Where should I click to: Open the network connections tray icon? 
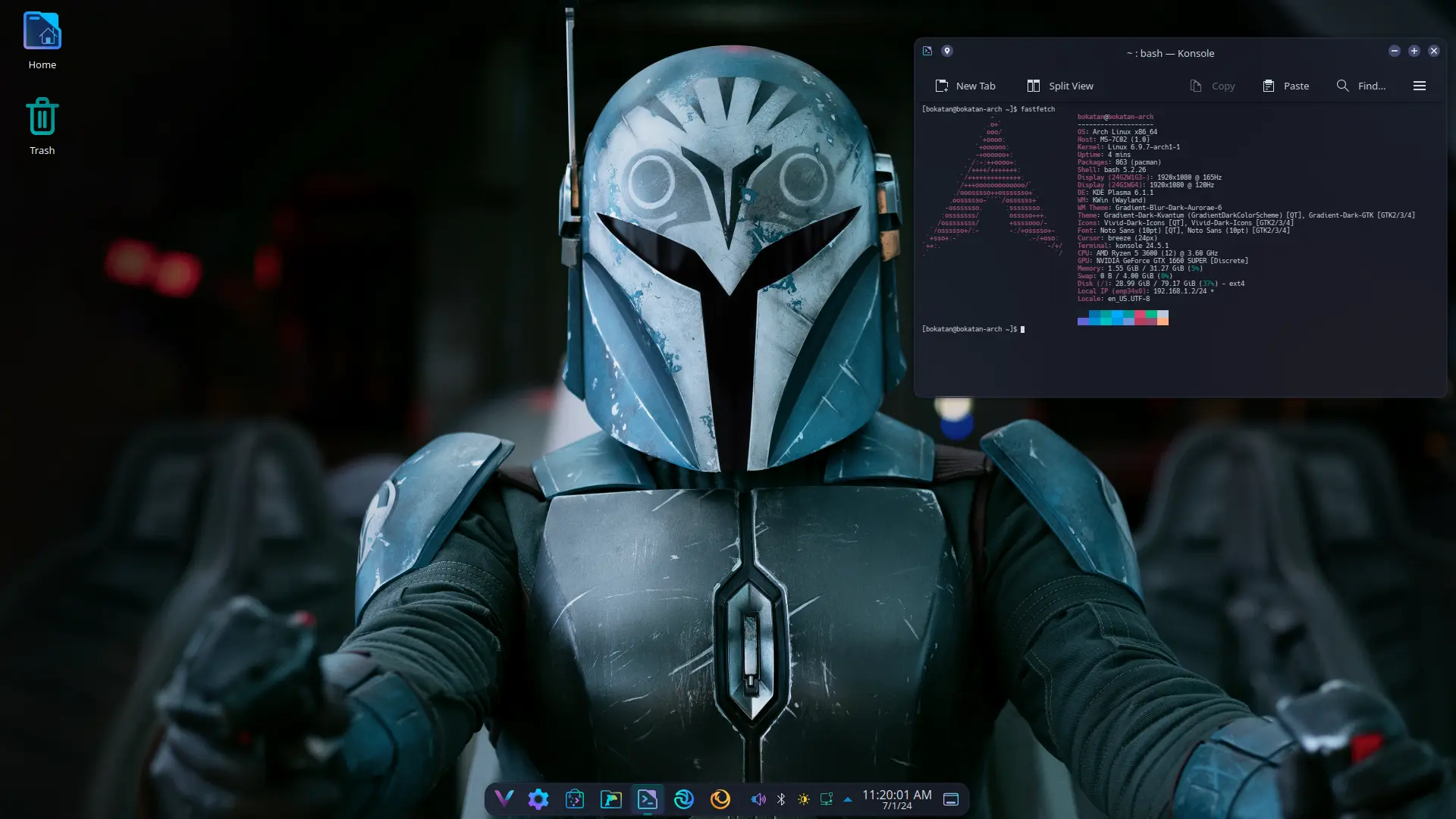click(827, 799)
